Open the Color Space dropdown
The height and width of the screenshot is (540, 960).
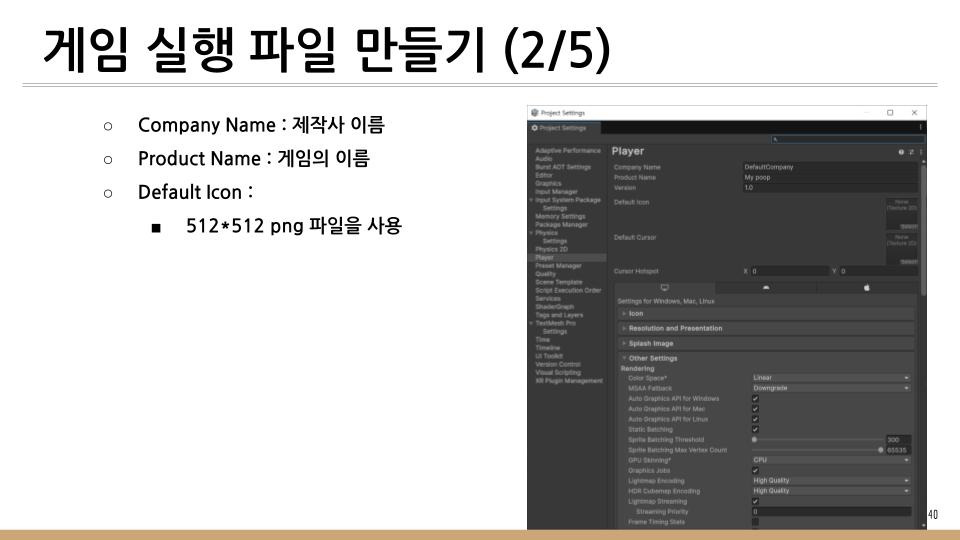pos(831,378)
